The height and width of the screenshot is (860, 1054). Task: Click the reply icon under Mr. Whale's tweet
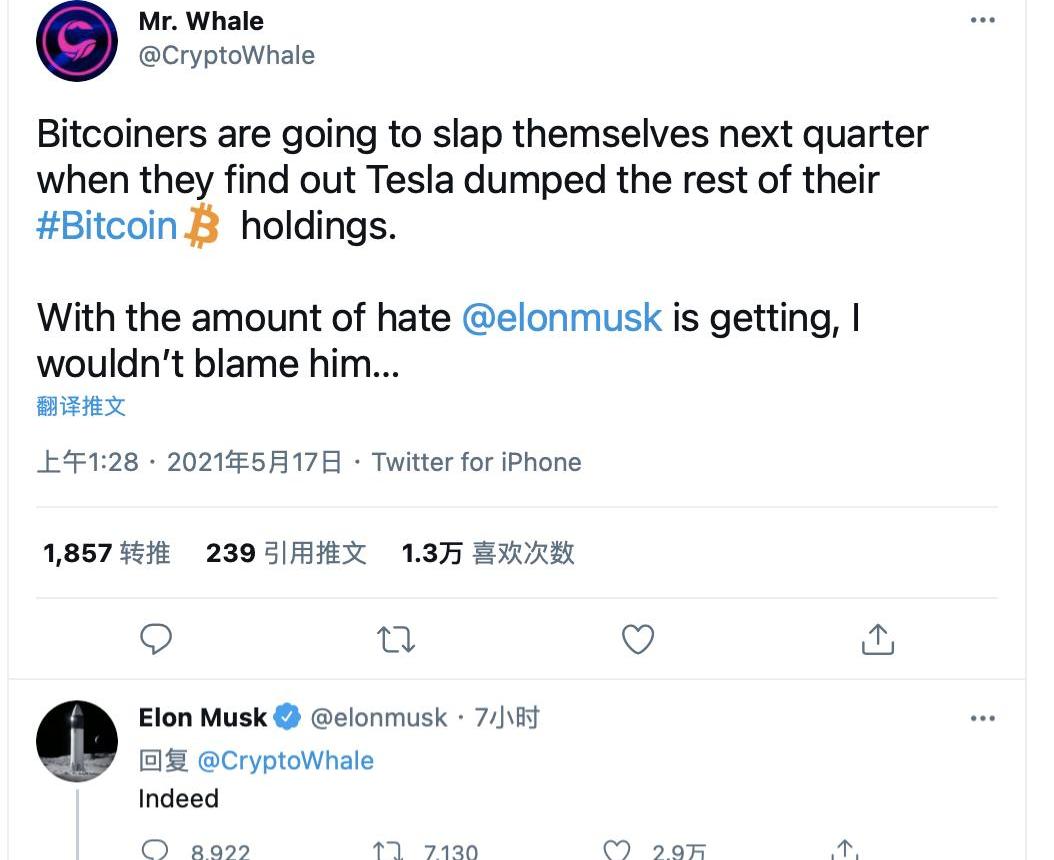click(x=156, y=639)
